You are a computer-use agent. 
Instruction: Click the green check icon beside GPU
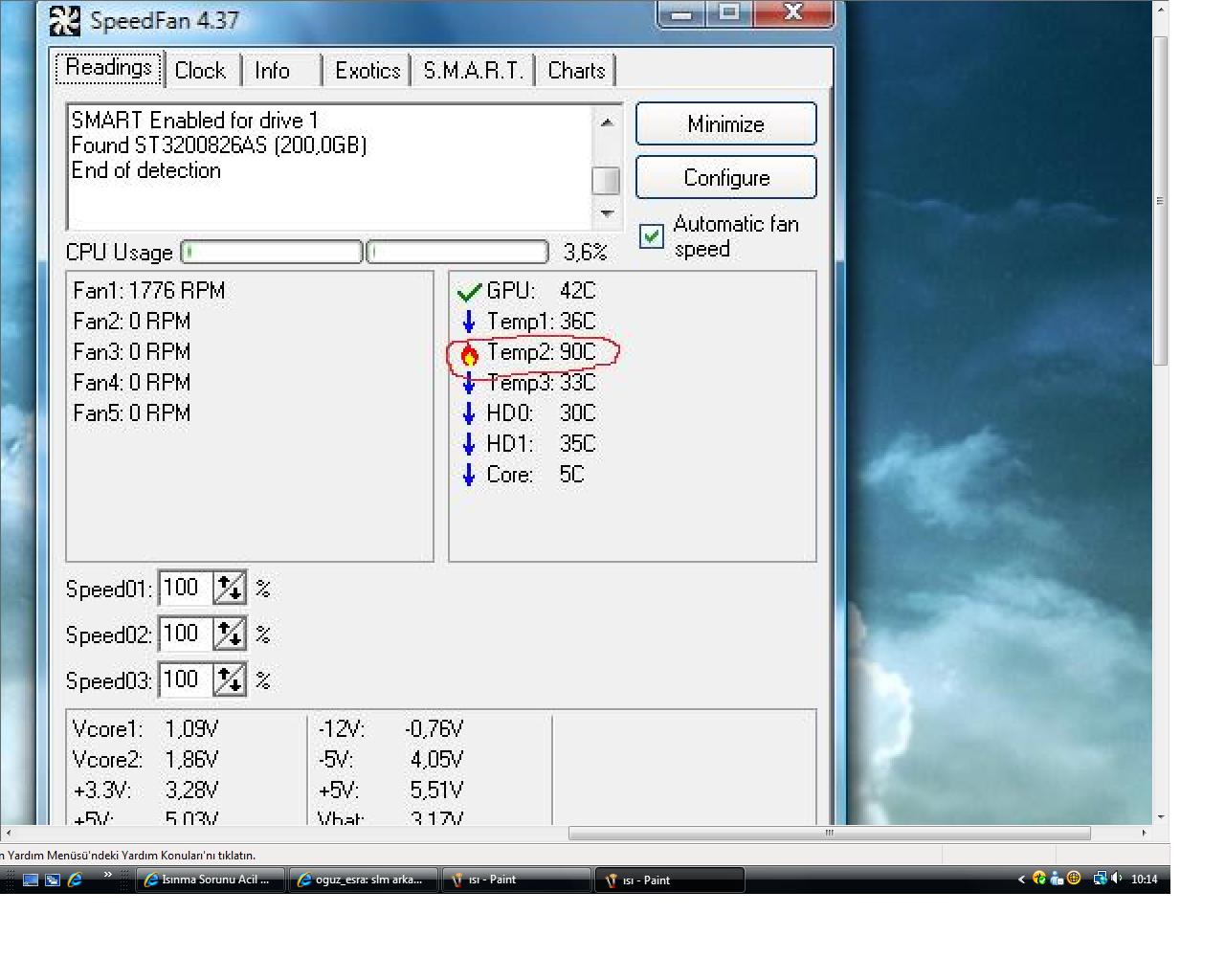pos(469,292)
